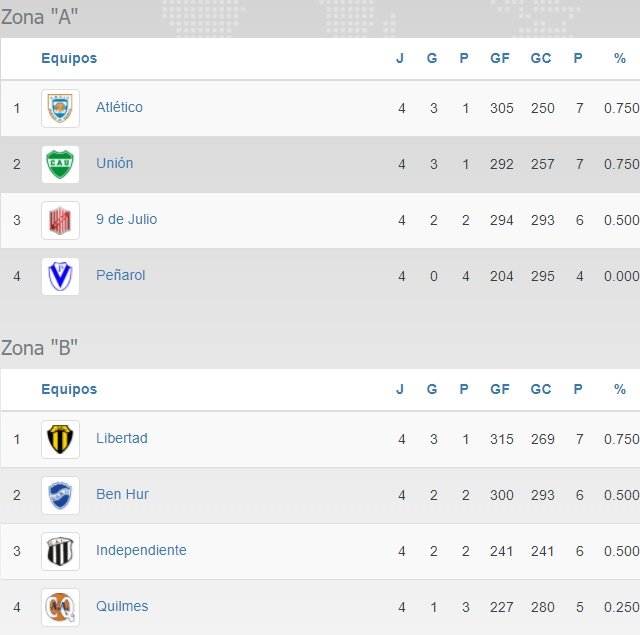Open the Unión team page link
Screen dimensions: 640x635
114,163
